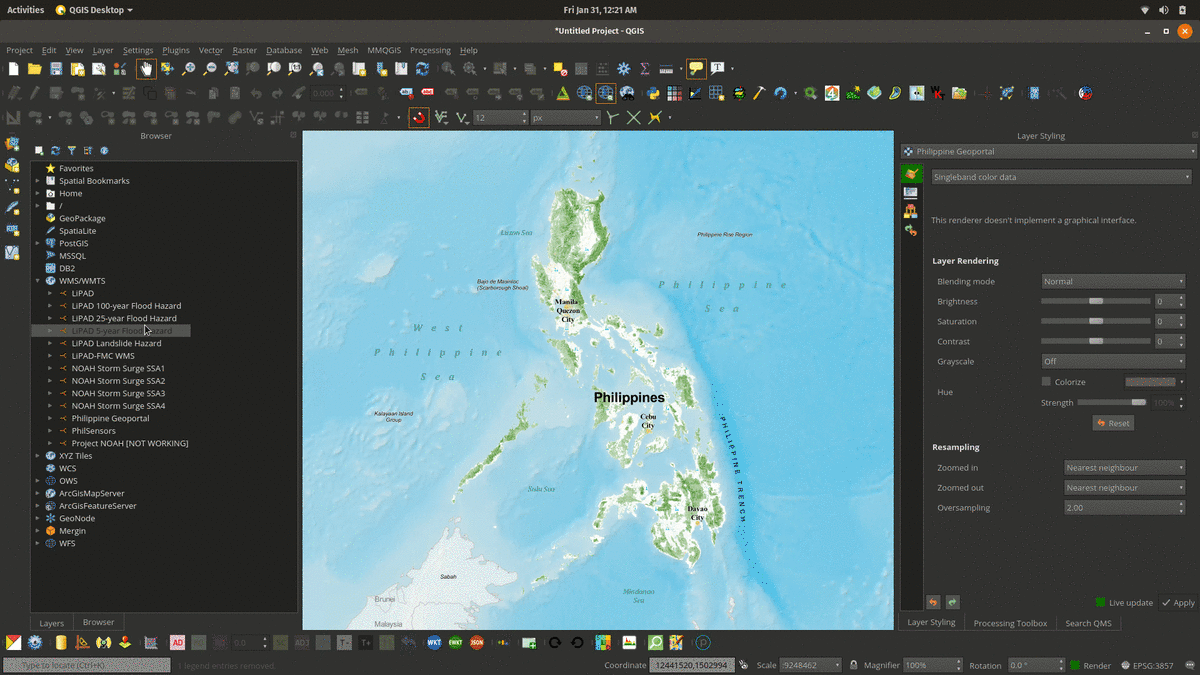Select the PhilSensors WMS connection

tap(93, 431)
